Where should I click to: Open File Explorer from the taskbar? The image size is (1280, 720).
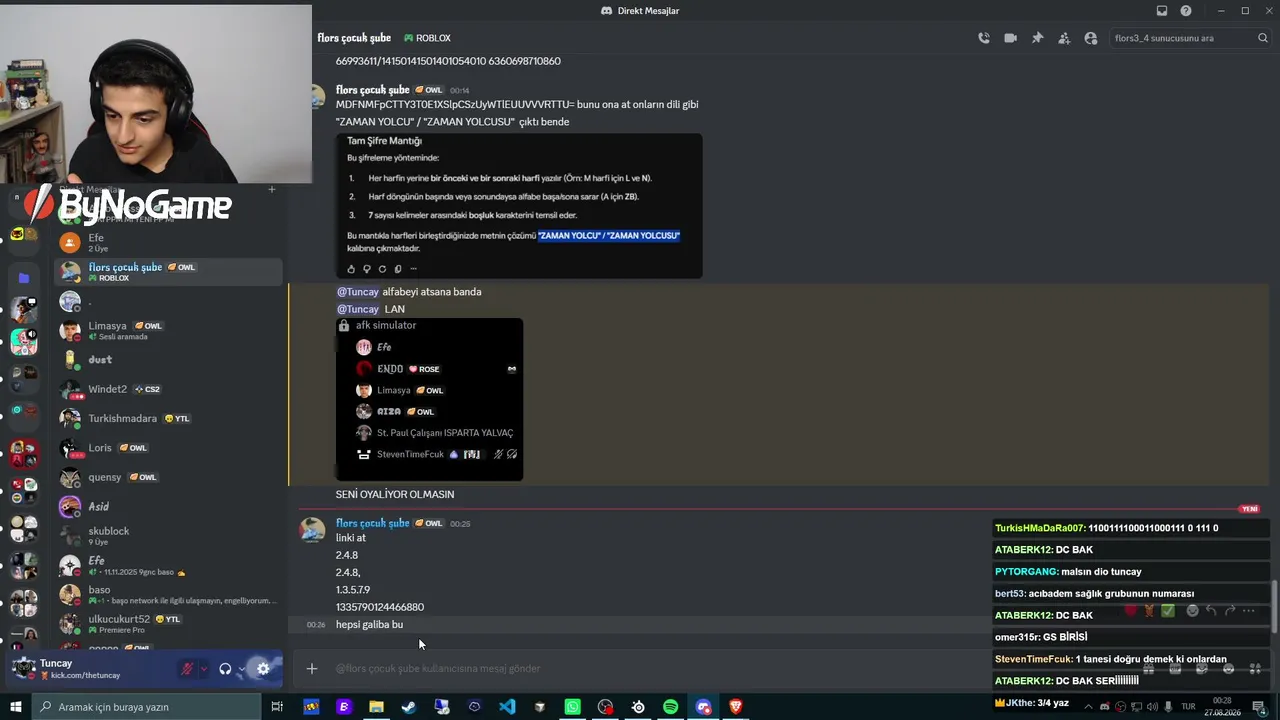[x=376, y=707]
